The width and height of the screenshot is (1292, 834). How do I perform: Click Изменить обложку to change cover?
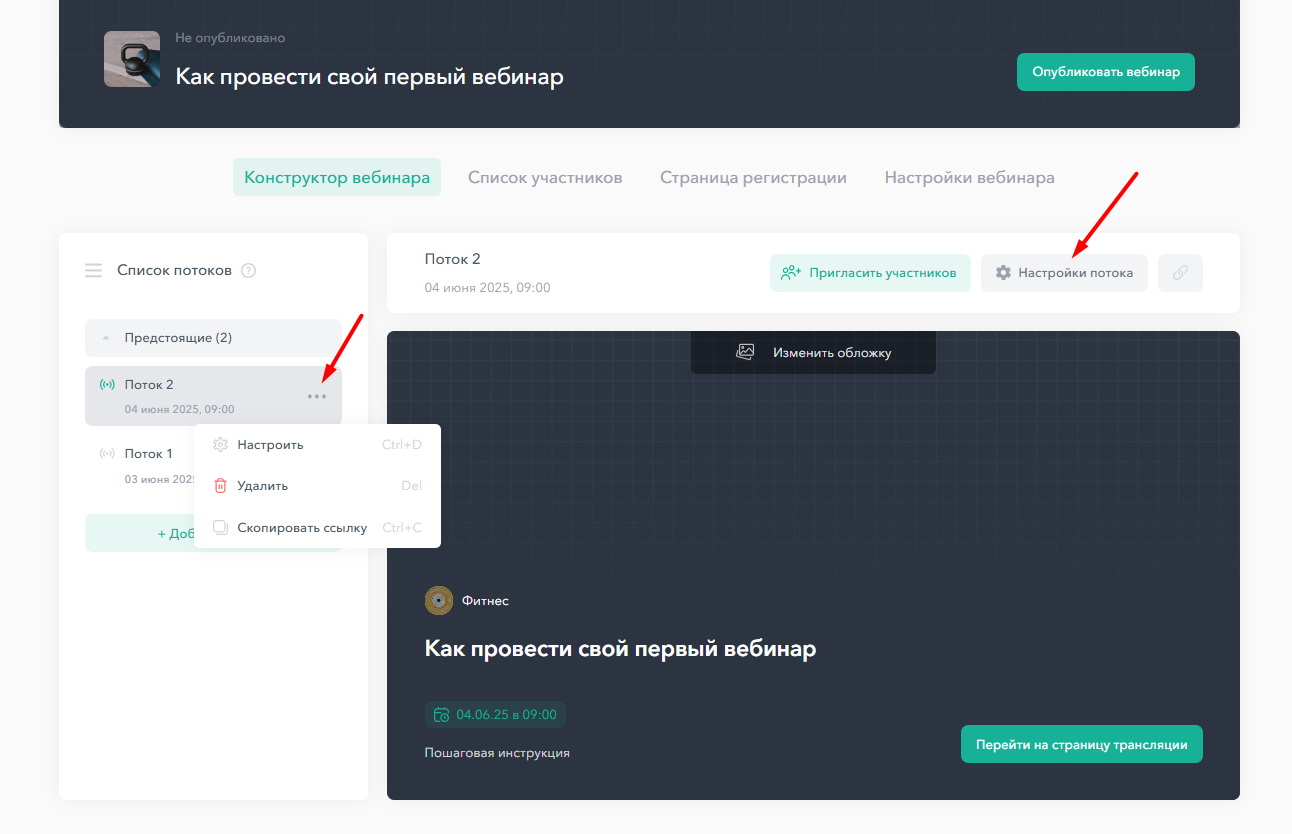[813, 352]
